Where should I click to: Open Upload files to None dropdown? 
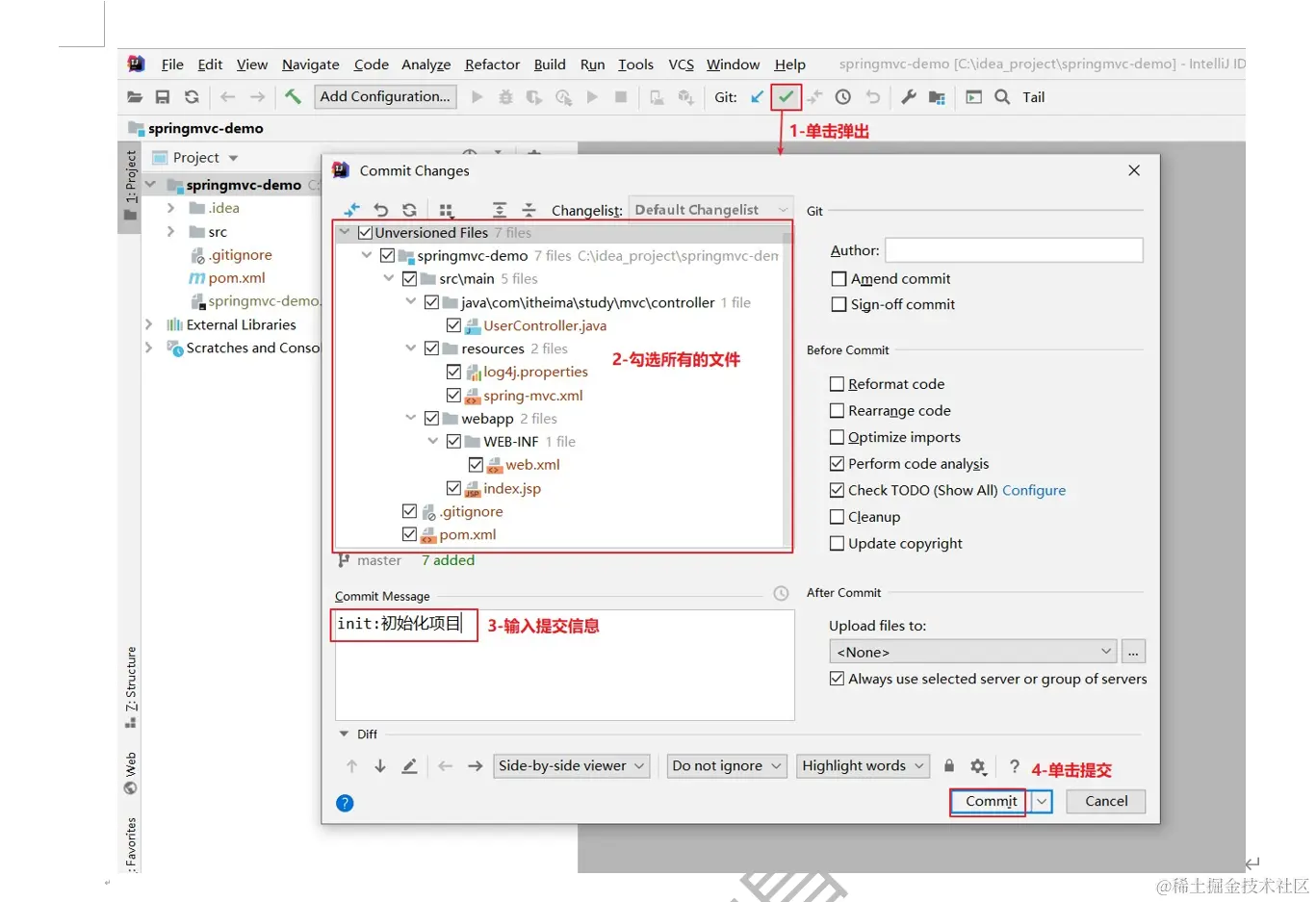[973, 652]
